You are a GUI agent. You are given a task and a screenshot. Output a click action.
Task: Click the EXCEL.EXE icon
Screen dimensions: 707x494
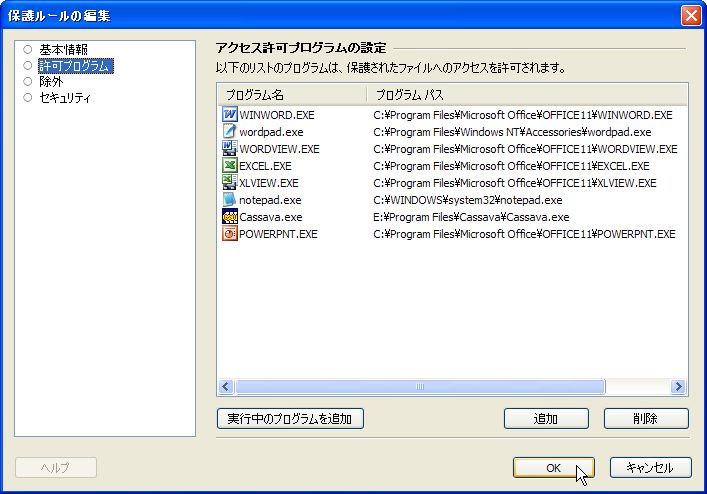point(230,165)
